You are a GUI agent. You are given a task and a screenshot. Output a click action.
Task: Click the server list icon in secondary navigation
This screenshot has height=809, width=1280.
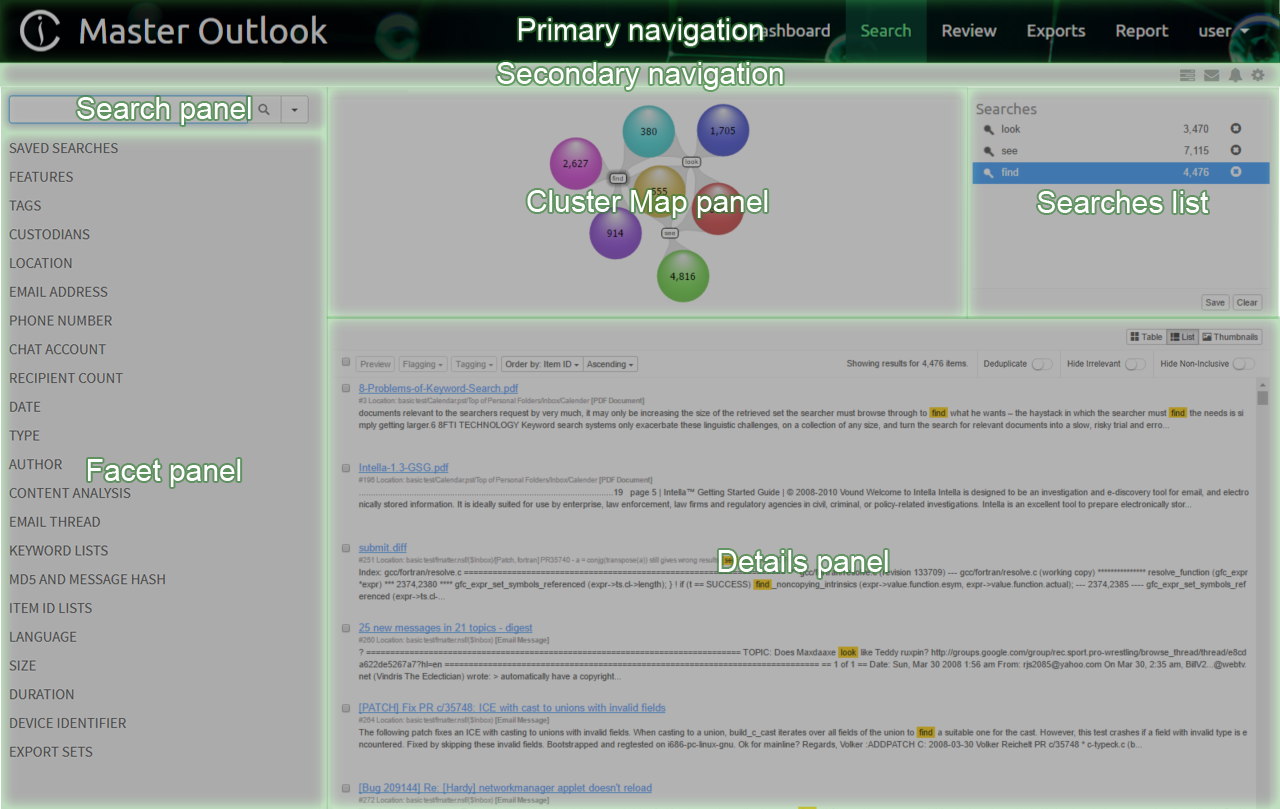1187,75
